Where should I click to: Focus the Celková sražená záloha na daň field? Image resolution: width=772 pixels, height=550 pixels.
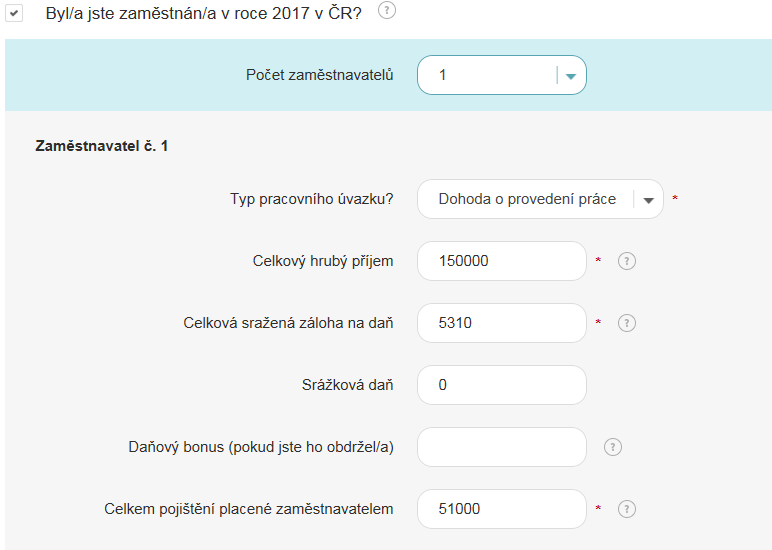(501, 323)
